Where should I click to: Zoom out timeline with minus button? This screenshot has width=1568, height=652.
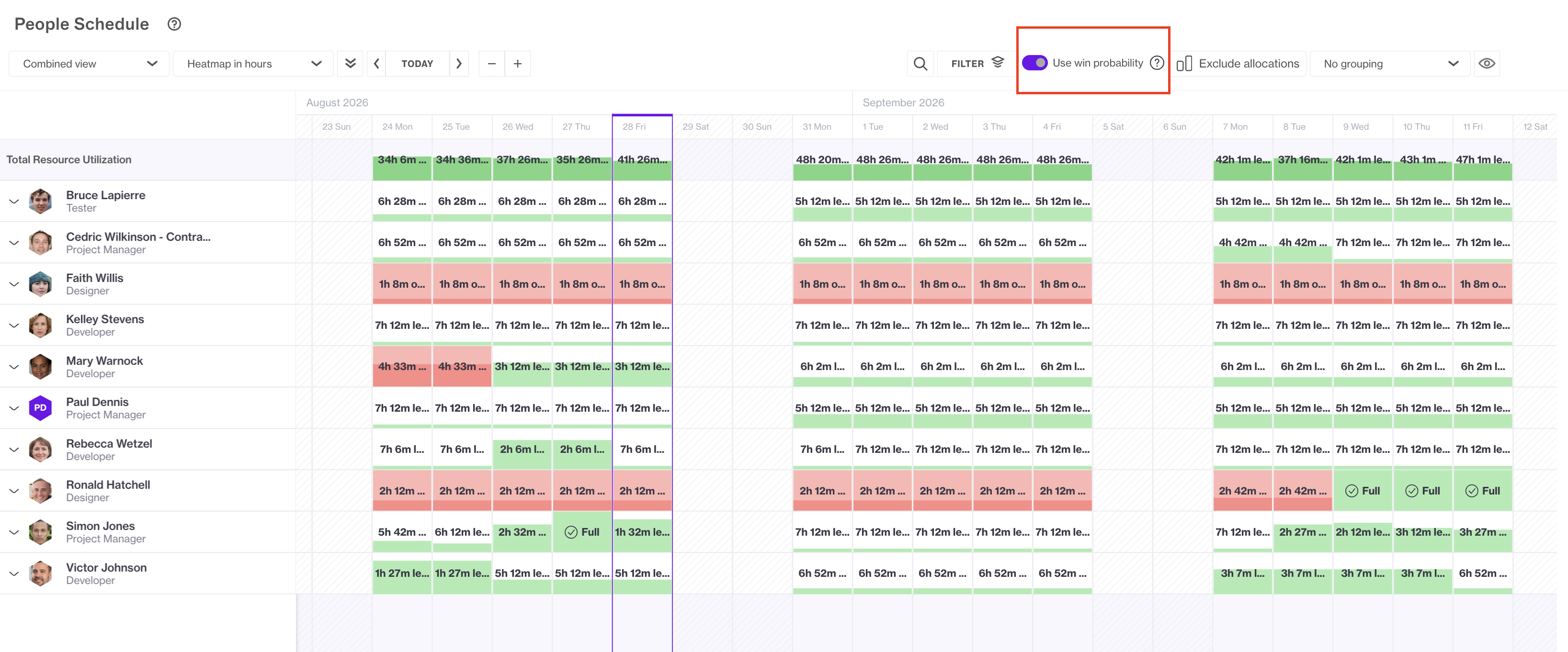pyautogui.click(x=492, y=64)
